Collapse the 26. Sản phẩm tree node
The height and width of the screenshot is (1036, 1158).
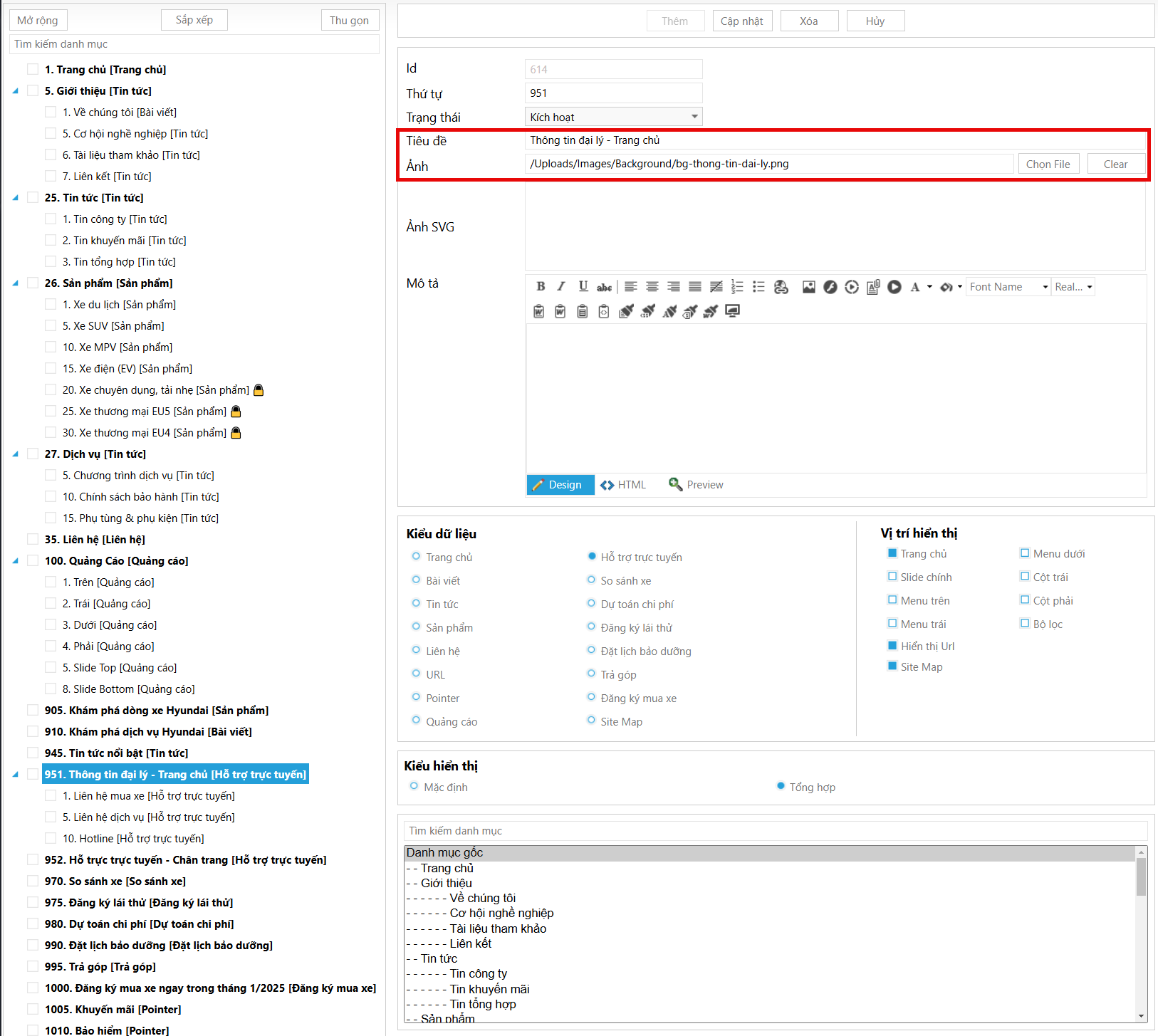(x=16, y=283)
